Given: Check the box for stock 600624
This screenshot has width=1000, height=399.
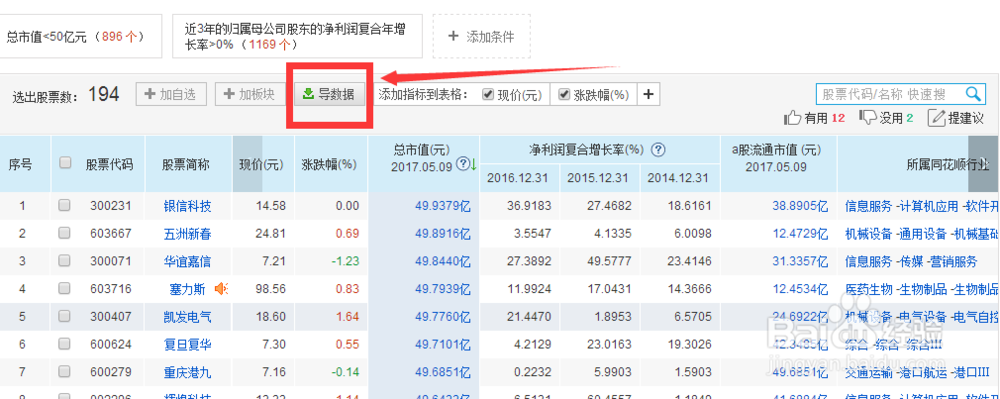Looking at the screenshot, I should click(x=64, y=344).
